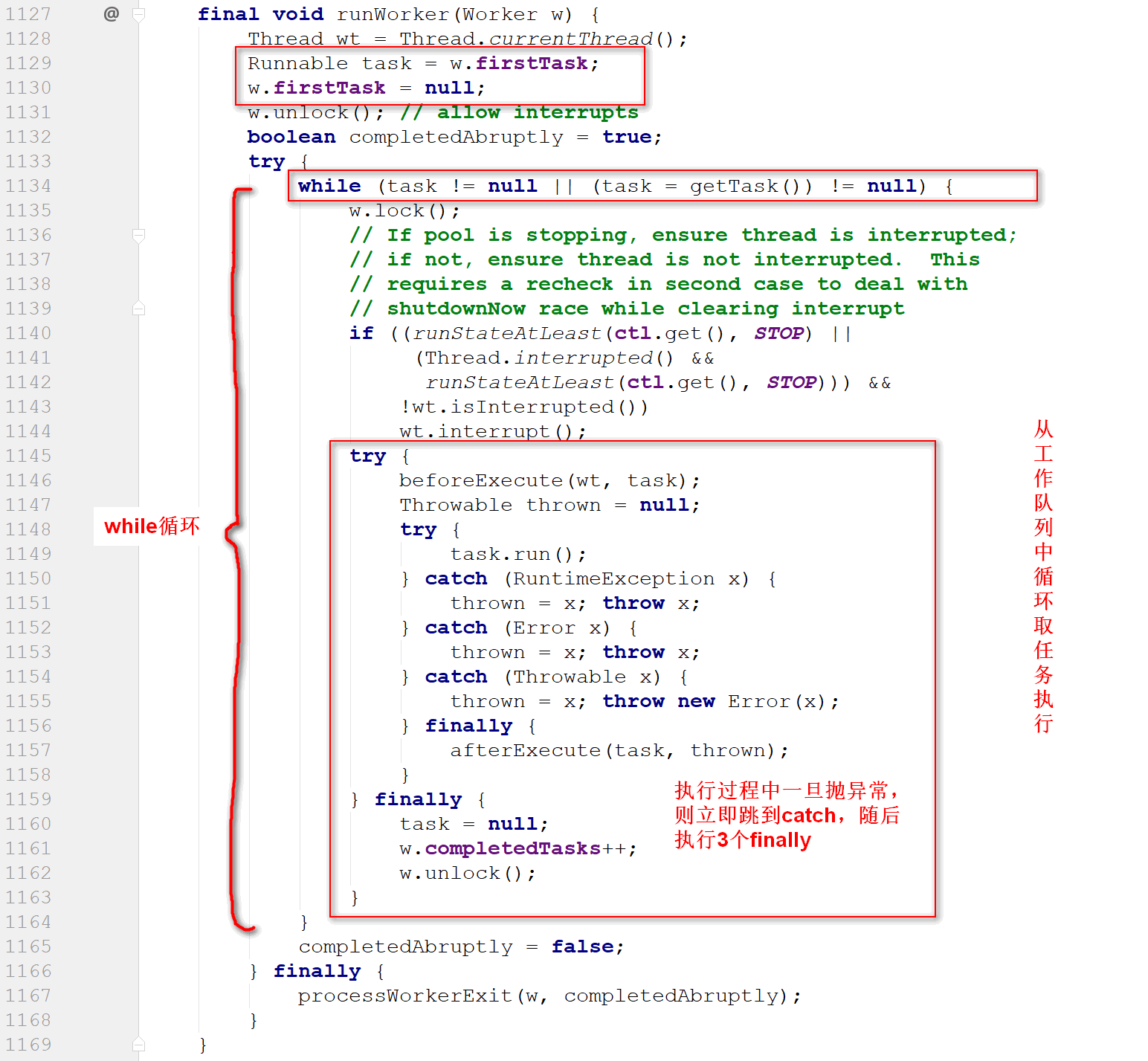Click the 'finally' keyword on line 1166
This screenshot has height=1061, width=1148.
(x=317, y=971)
